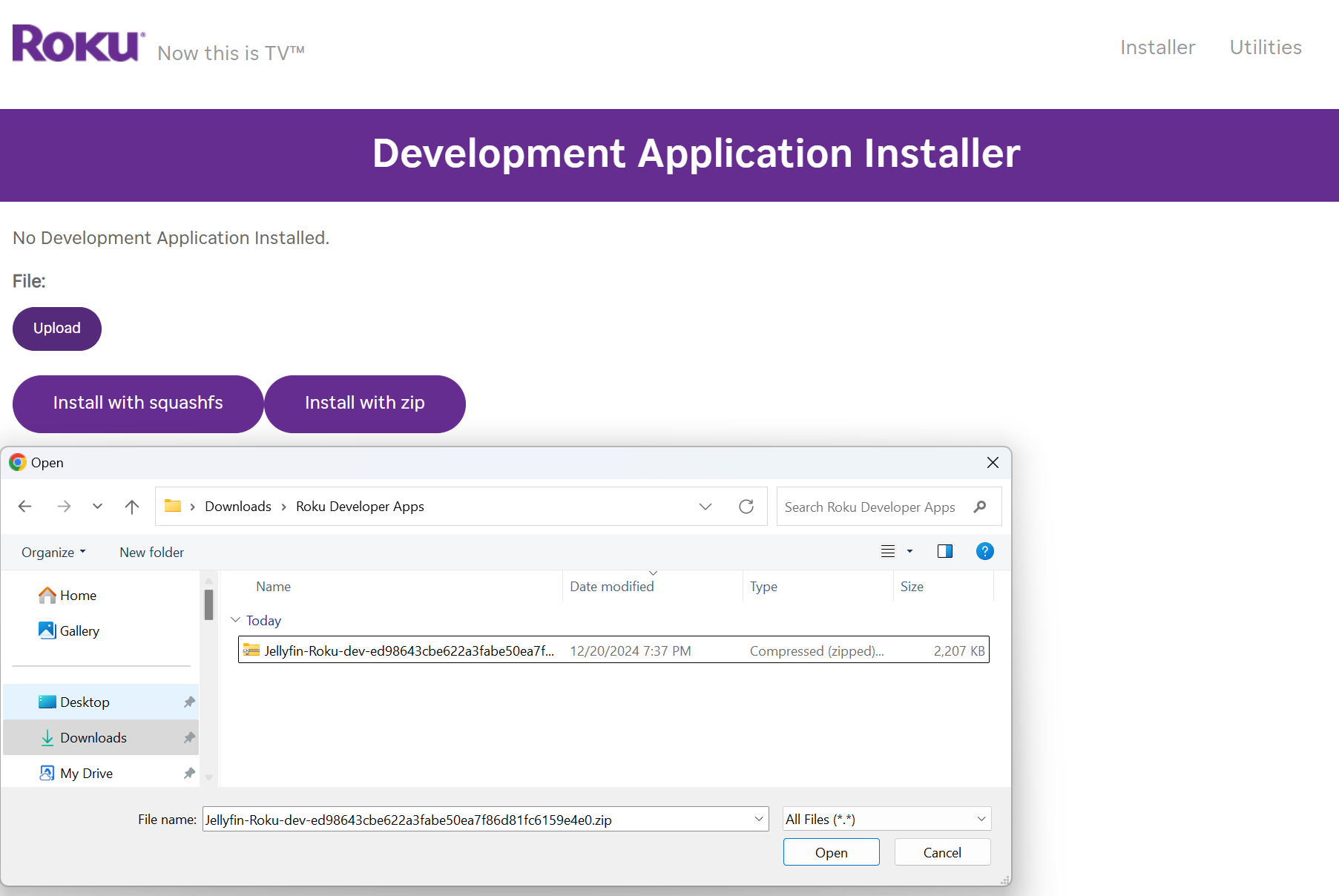Click the Install with zip button
The width and height of the screenshot is (1339, 896).
click(365, 403)
